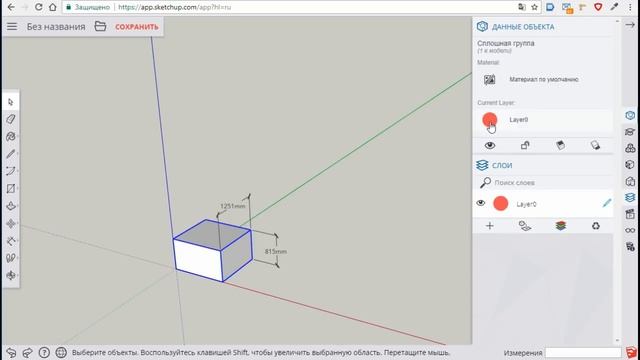Open the Components panel icon
This screenshot has height=360, width=640.
(x=630, y=148)
